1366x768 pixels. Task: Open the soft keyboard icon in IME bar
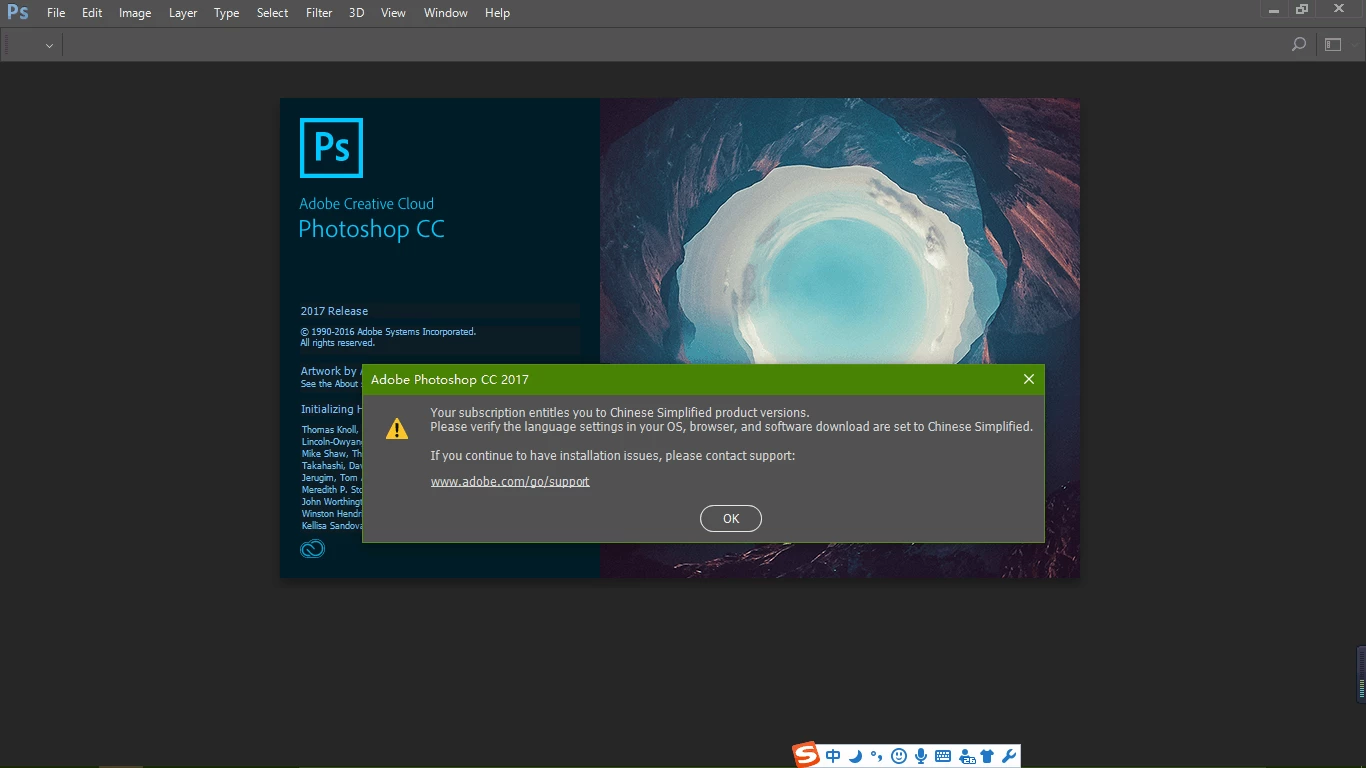point(943,756)
